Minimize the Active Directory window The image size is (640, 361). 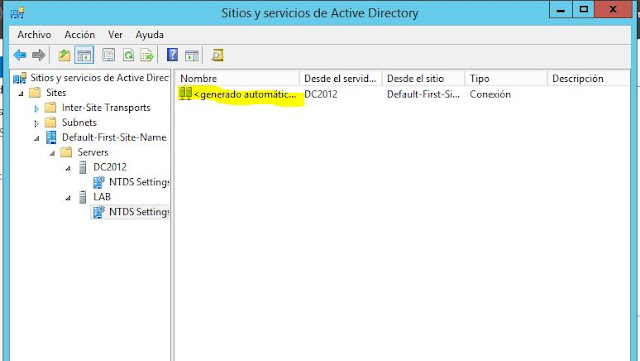click(560, 9)
